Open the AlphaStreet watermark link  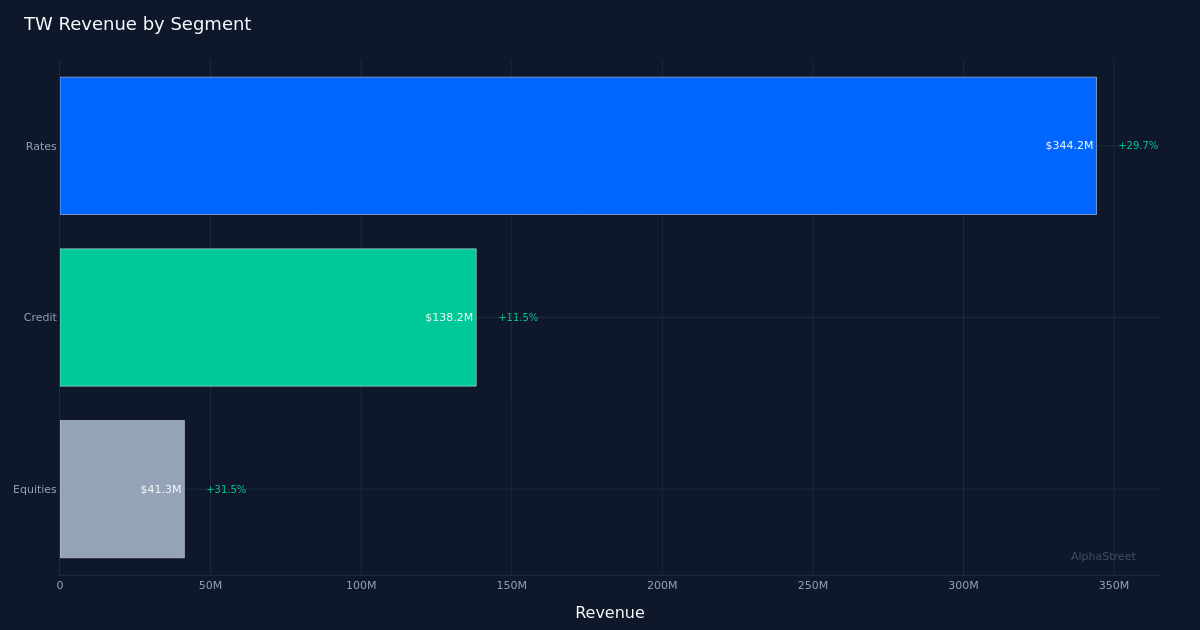point(1103,557)
